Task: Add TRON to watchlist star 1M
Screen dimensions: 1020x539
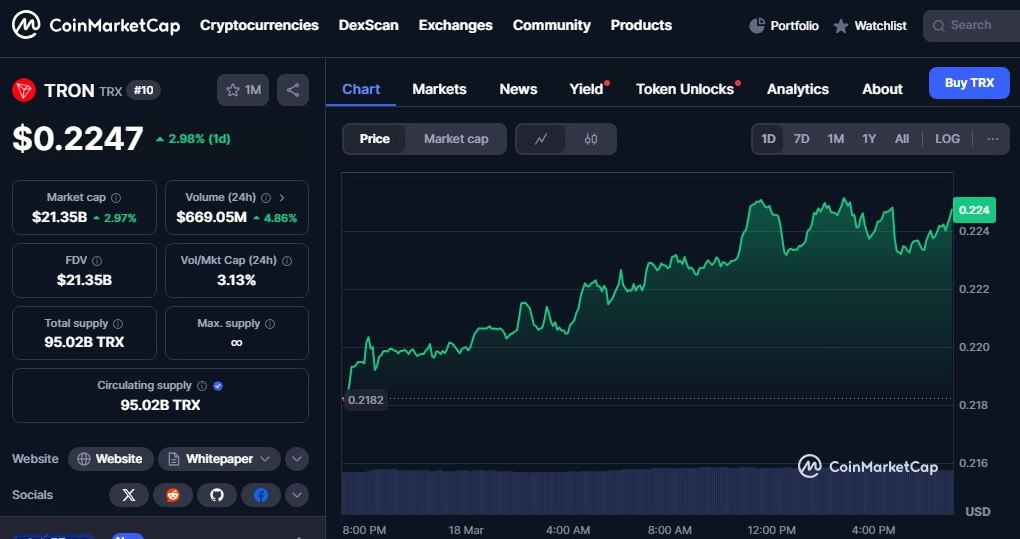Action: click(243, 90)
